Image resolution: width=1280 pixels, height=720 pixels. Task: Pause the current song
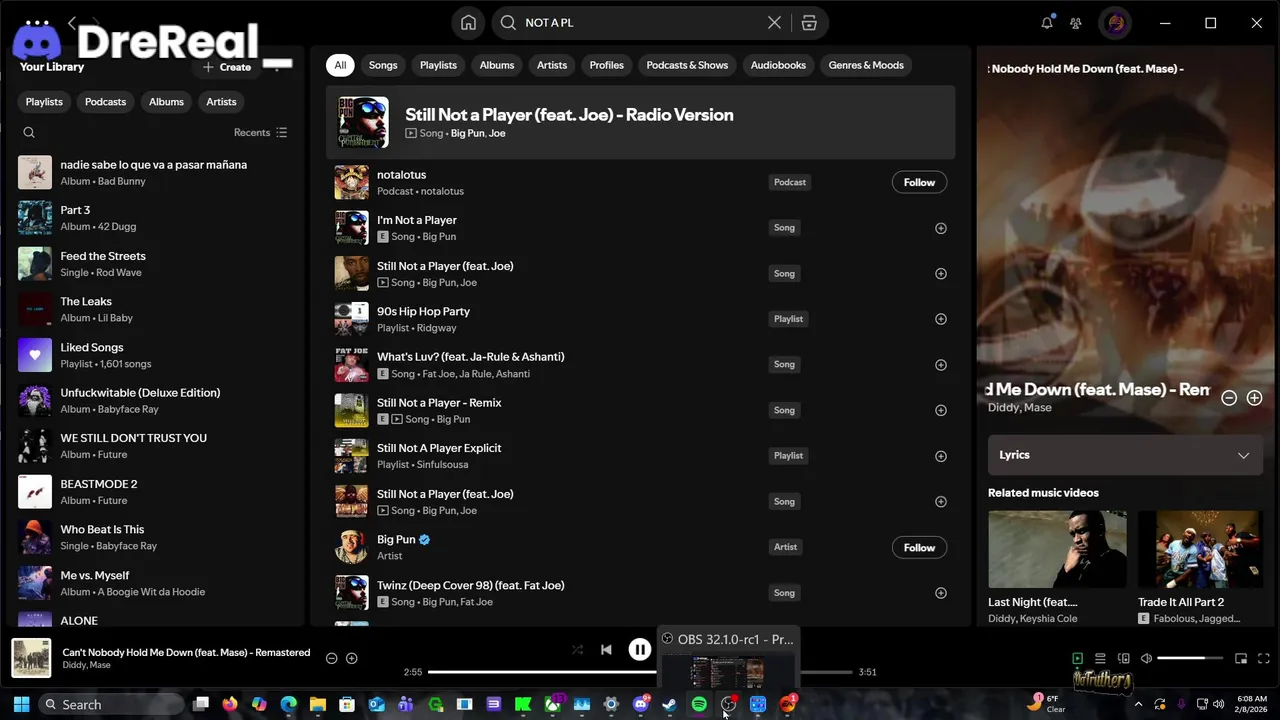coord(640,650)
